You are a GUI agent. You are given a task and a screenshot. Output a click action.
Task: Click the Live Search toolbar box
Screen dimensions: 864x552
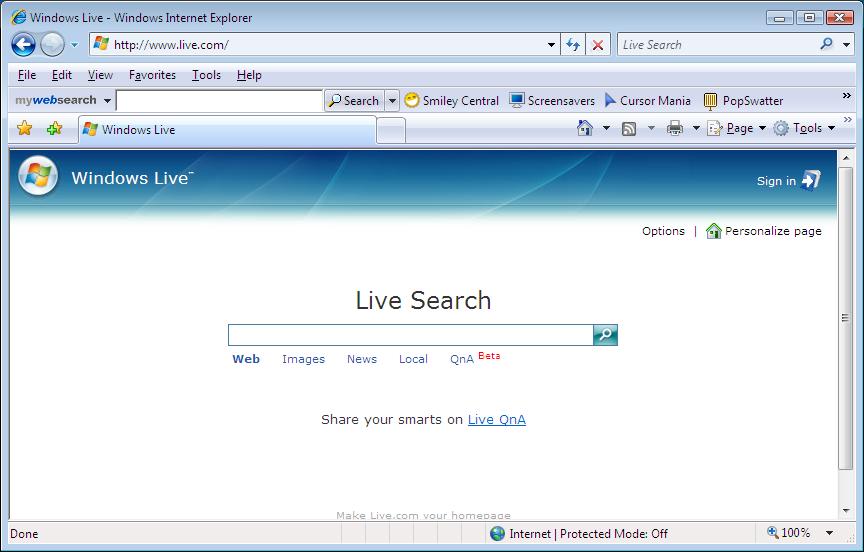pos(718,45)
